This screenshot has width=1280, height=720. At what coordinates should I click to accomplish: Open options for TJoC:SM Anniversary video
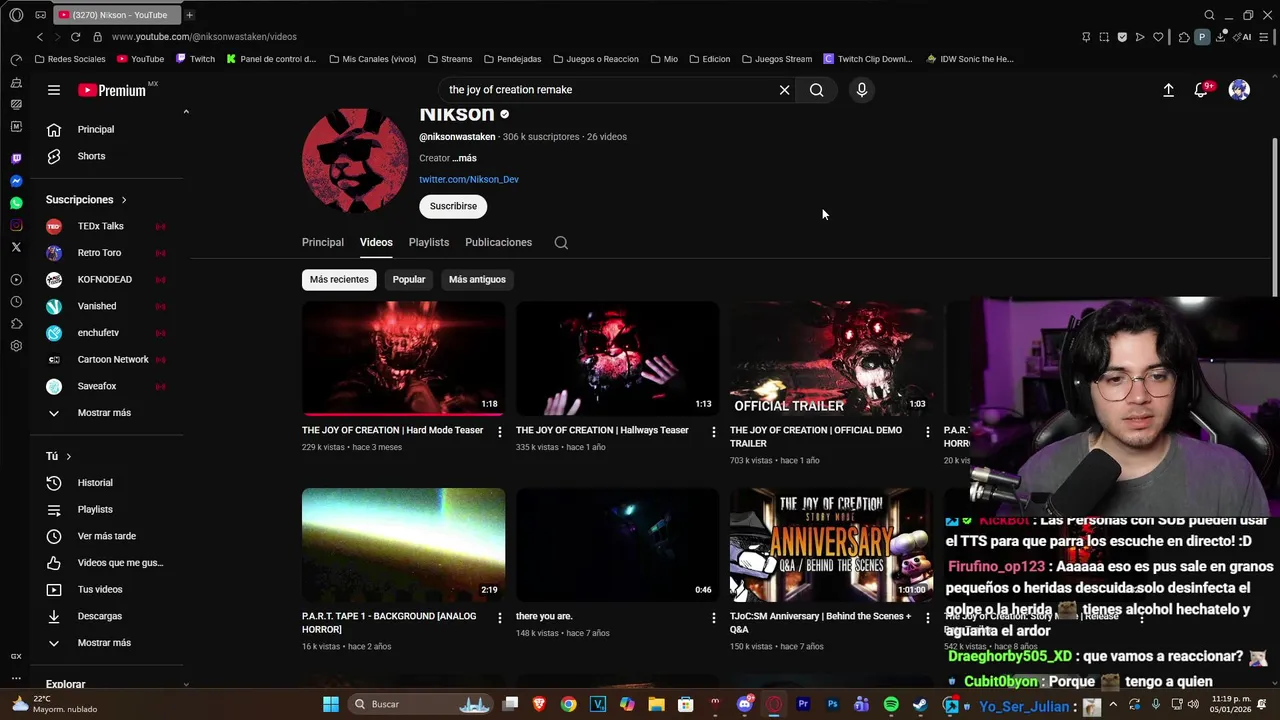pos(928,618)
